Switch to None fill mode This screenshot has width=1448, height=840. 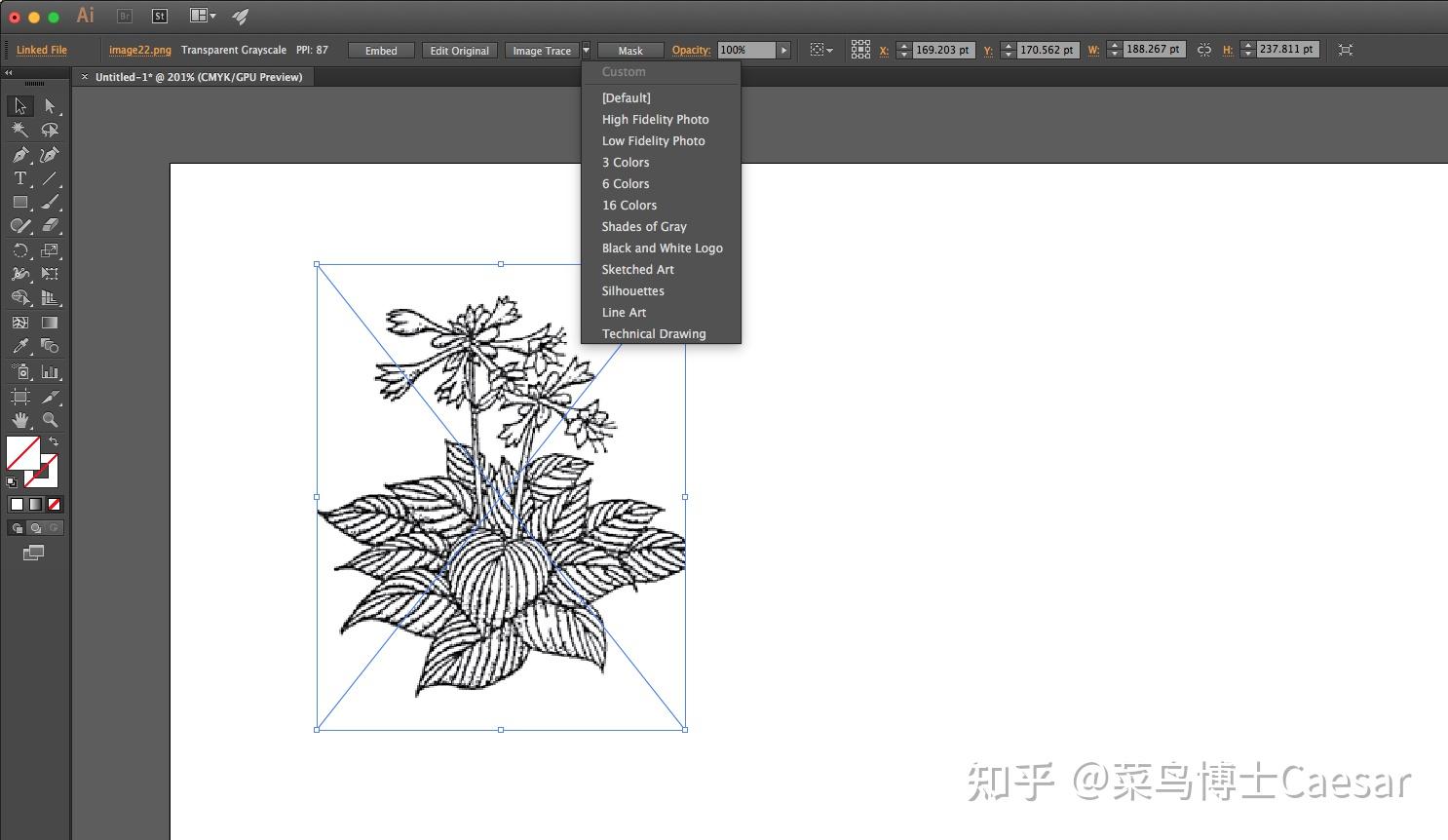tap(55, 505)
